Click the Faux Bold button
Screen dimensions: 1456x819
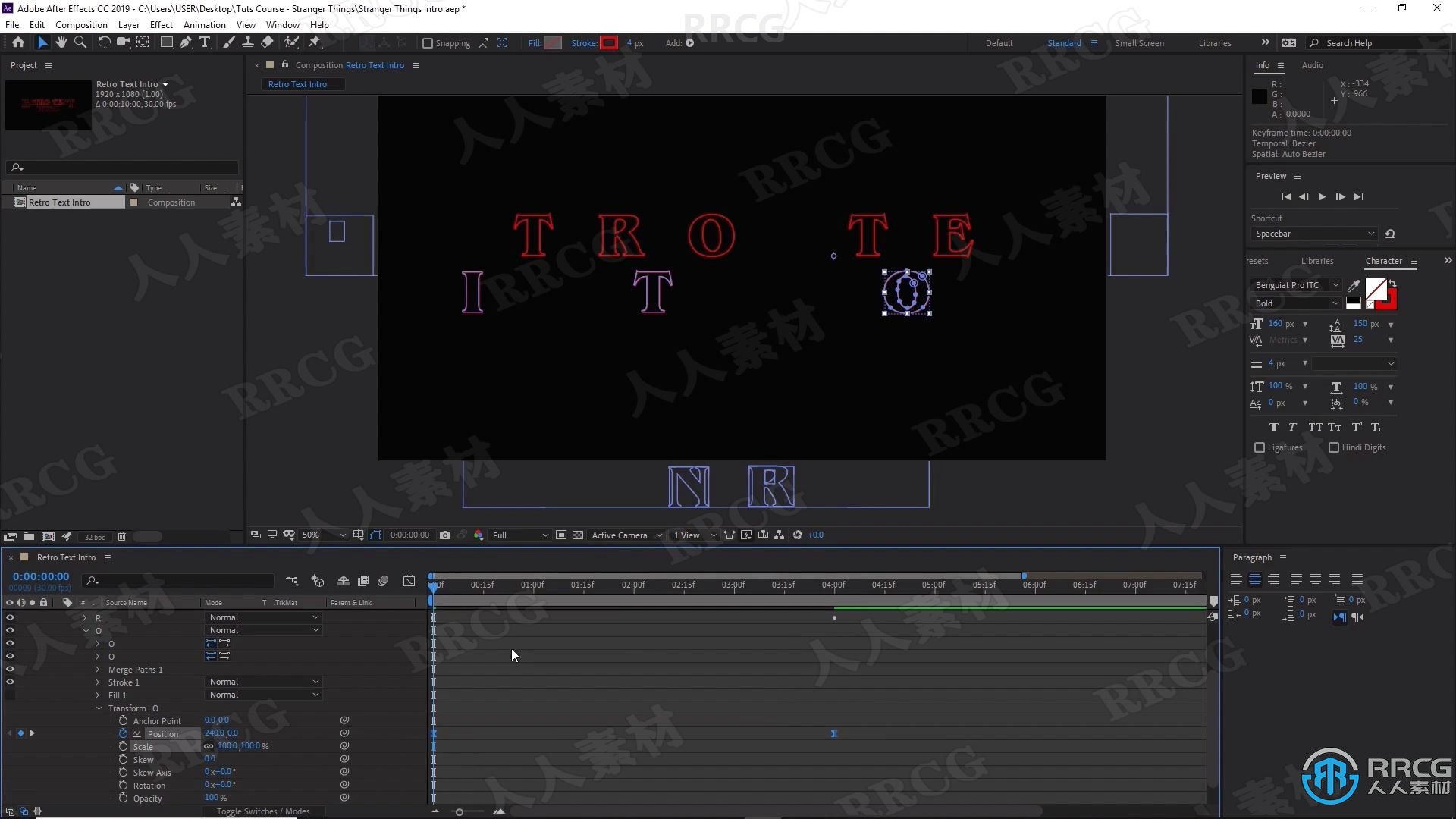click(1273, 427)
